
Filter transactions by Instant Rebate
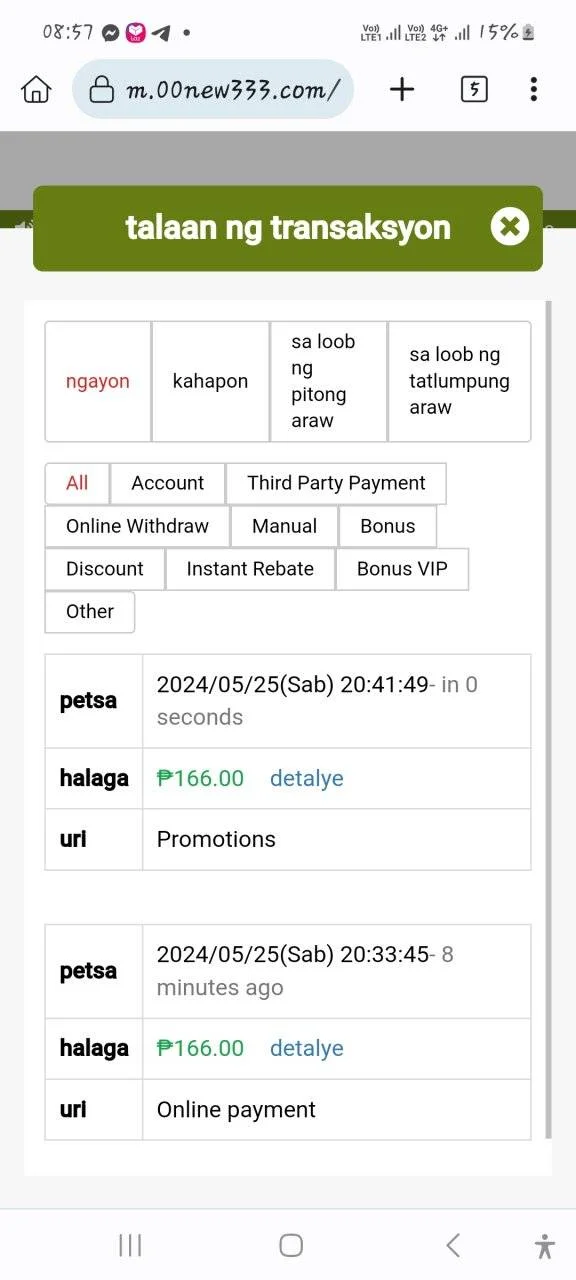(x=250, y=569)
